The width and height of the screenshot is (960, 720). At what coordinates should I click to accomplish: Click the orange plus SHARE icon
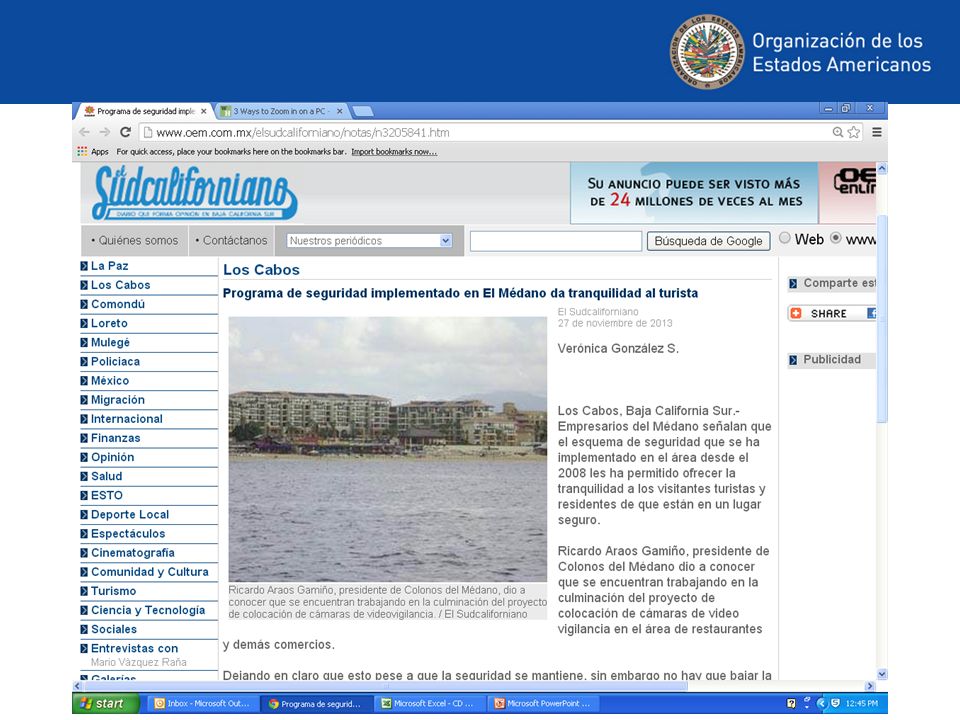(796, 313)
